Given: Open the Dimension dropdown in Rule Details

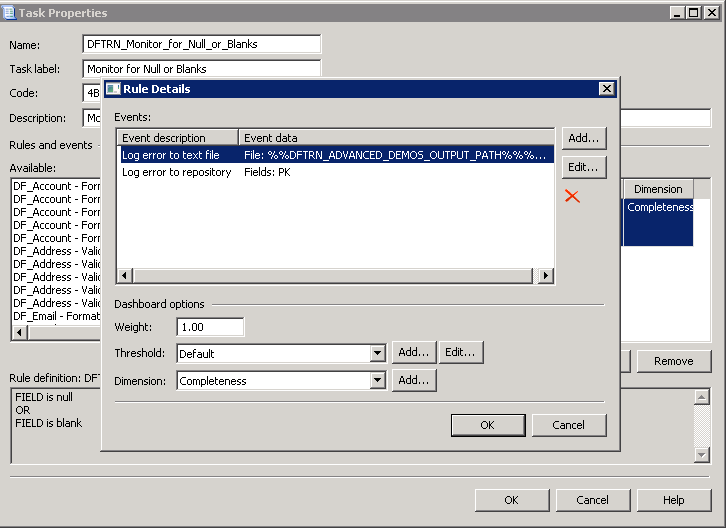Looking at the screenshot, I should pos(378,381).
